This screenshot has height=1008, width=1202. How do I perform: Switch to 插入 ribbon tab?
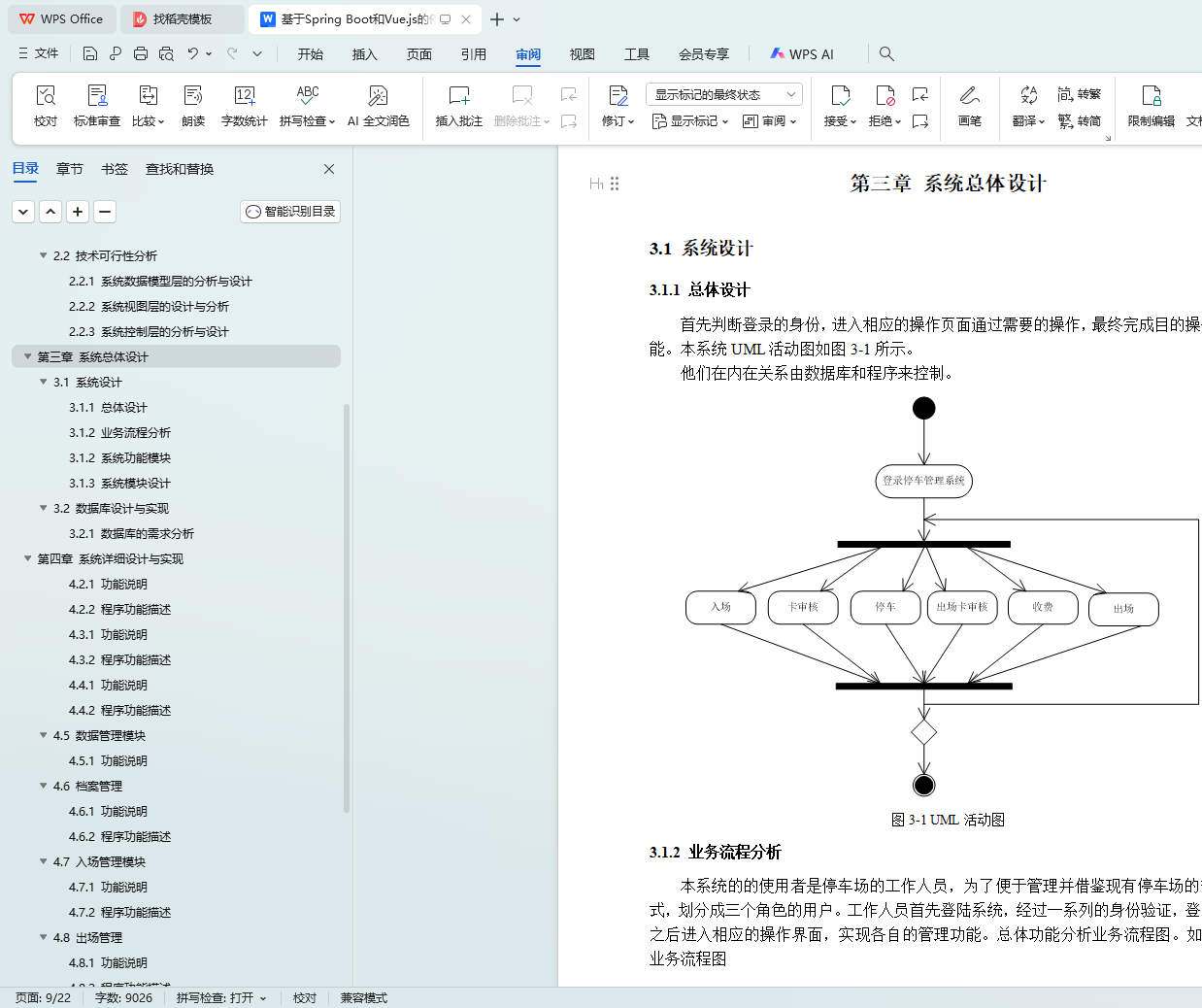pos(365,54)
